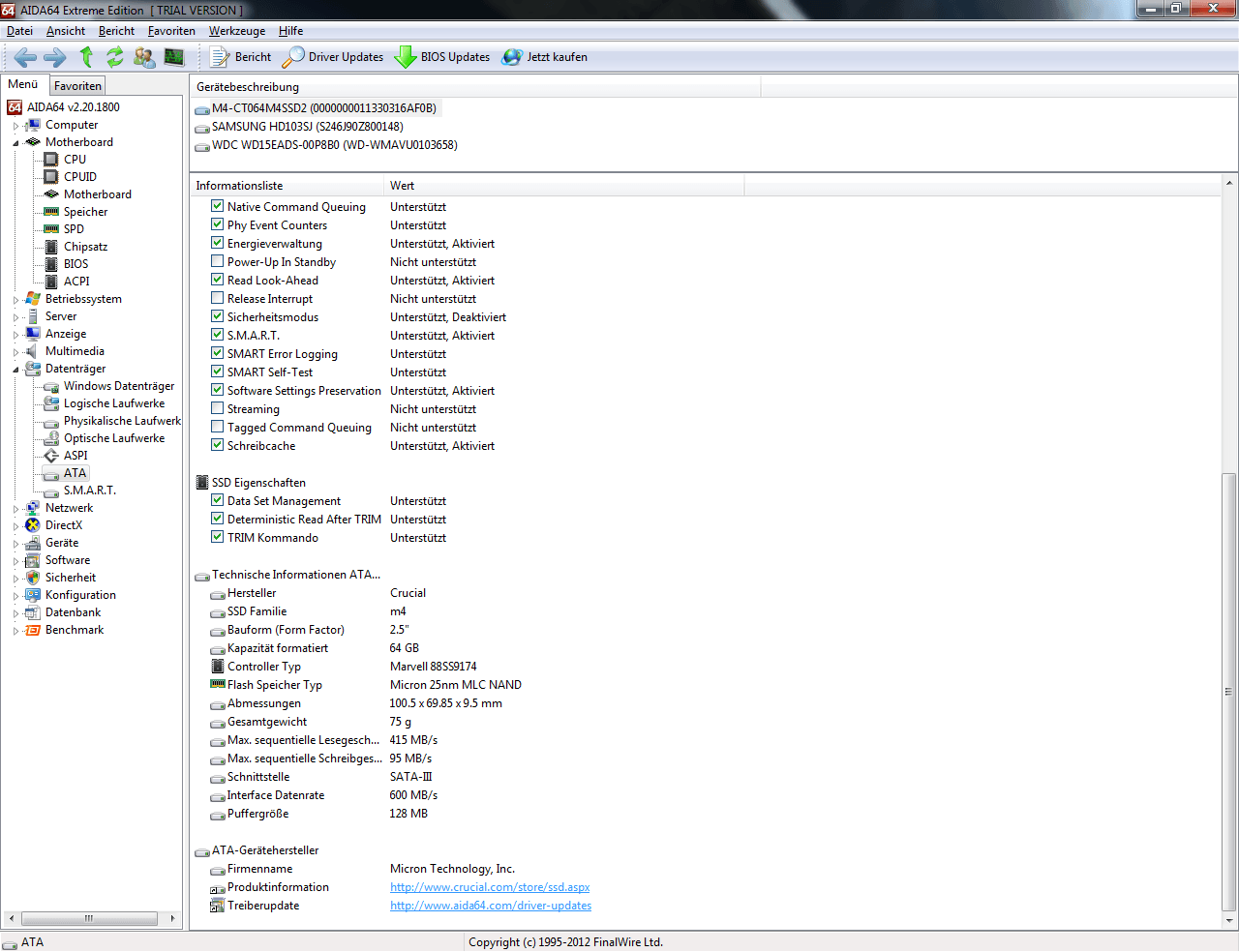
Task: Click the tree pane horizontal scrollbar thumb
Action: pos(89,918)
